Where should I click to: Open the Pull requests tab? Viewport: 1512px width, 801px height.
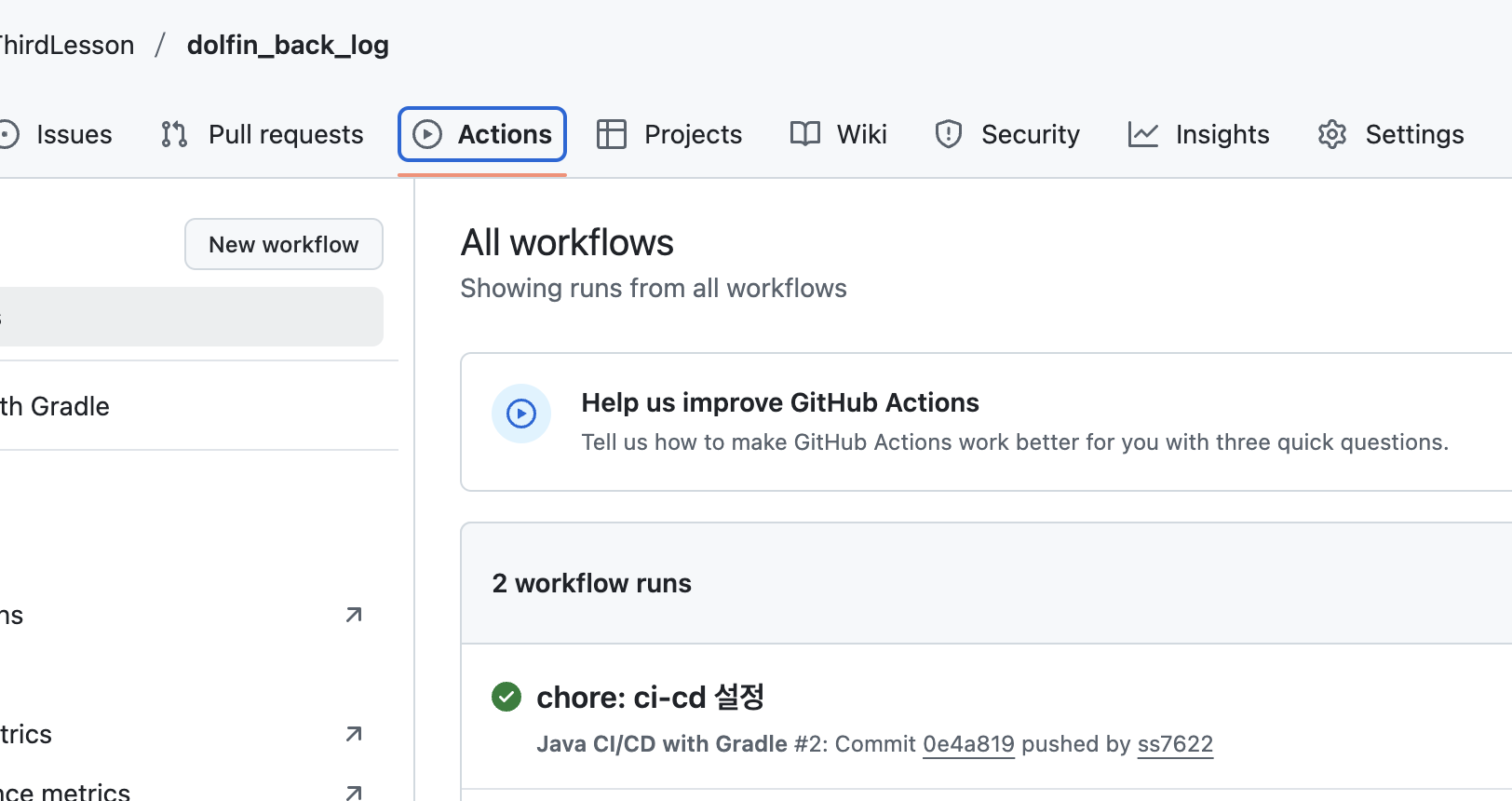(262, 134)
